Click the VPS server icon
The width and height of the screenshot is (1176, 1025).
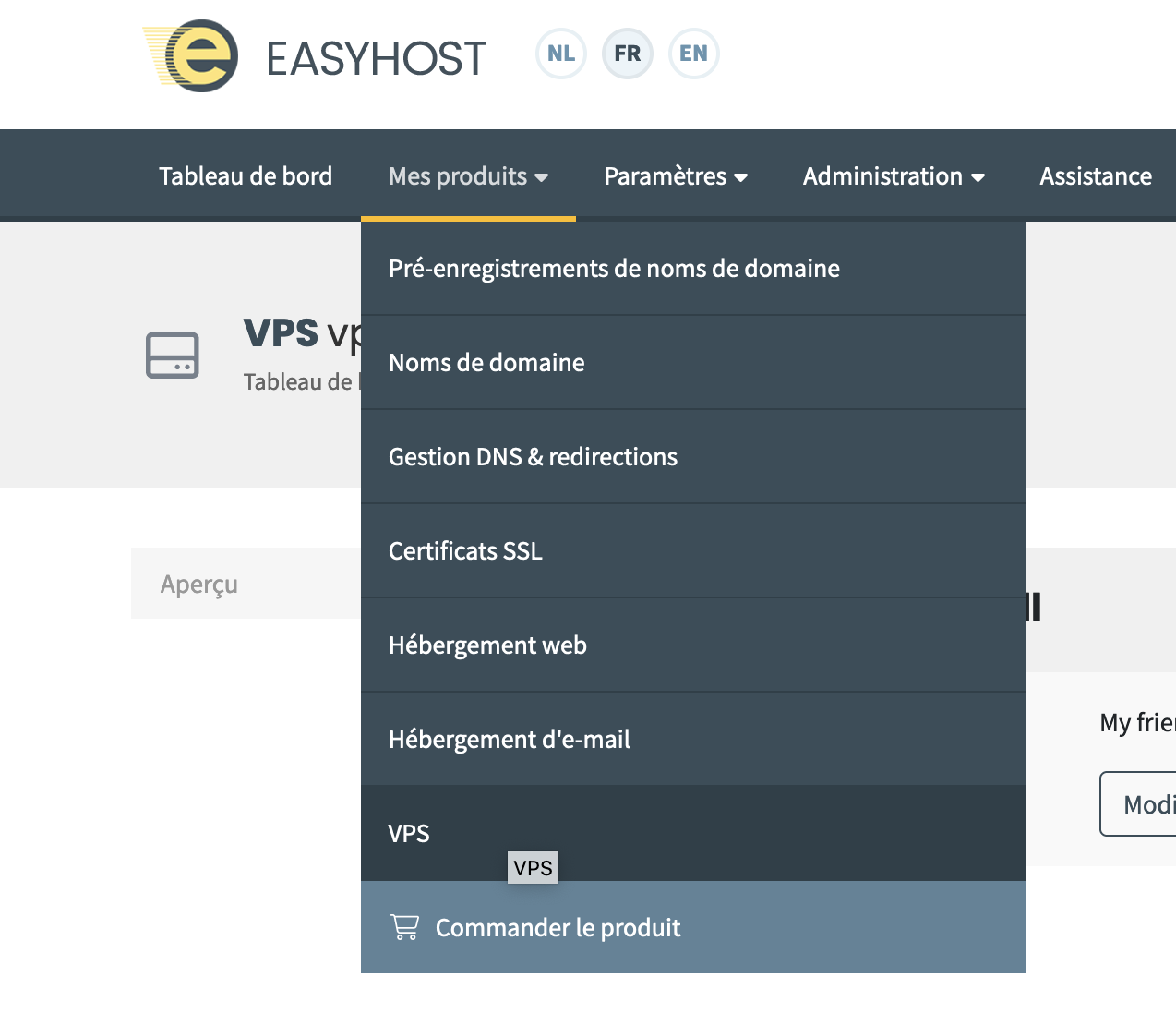pyautogui.click(x=173, y=356)
